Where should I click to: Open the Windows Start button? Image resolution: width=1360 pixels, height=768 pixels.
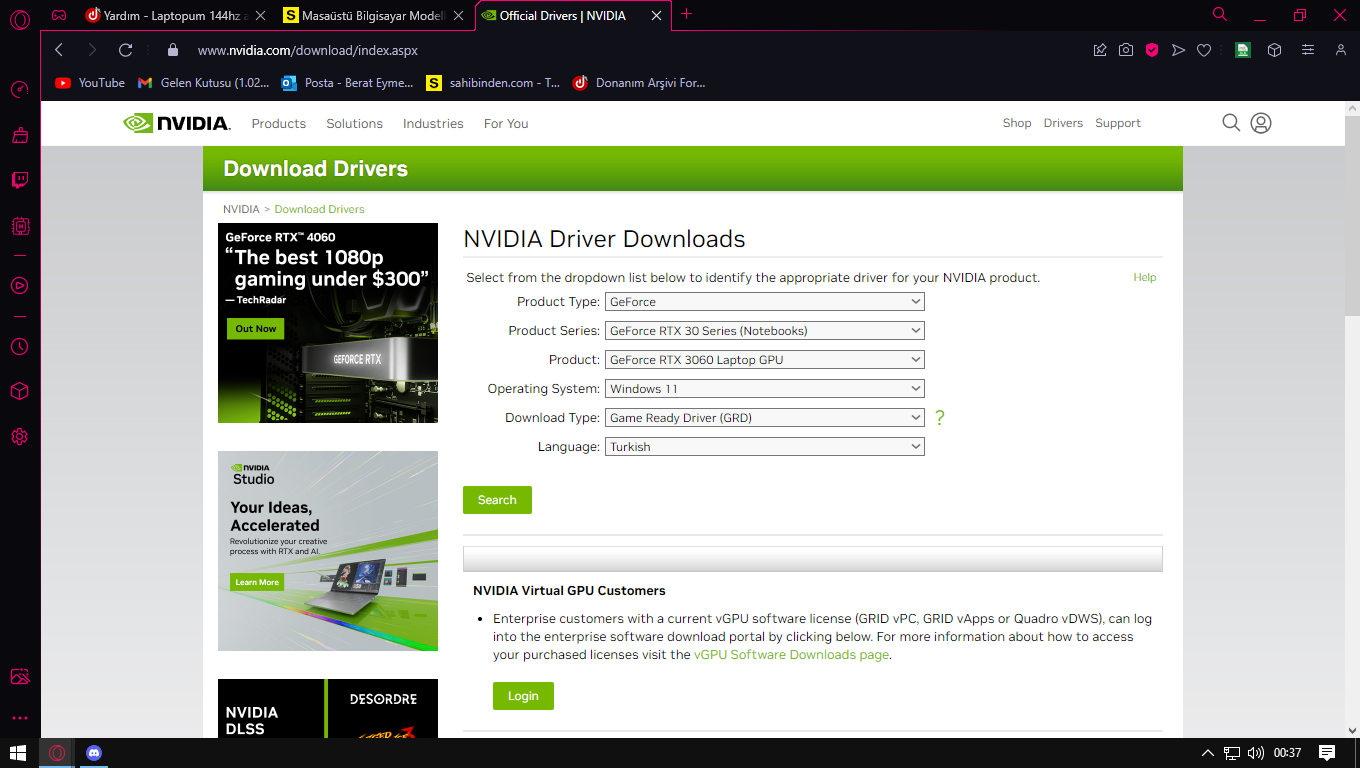pos(17,753)
